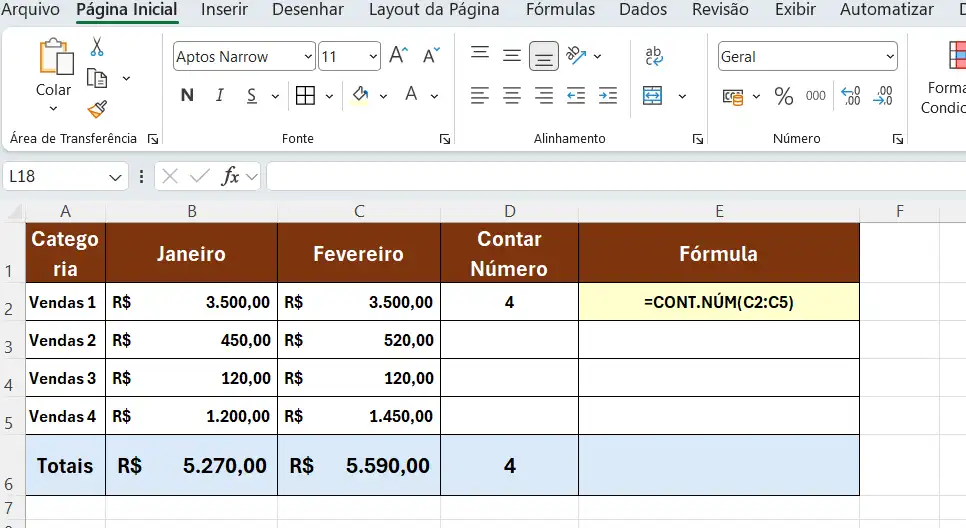Image resolution: width=966 pixels, height=528 pixels.
Task: Expand merge cells dropdown arrow
Action: 682,96
